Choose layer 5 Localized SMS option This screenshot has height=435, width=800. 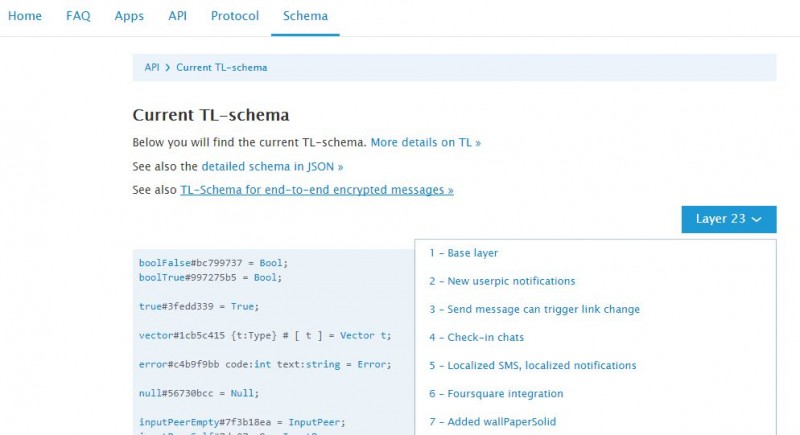[x=532, y=365]
